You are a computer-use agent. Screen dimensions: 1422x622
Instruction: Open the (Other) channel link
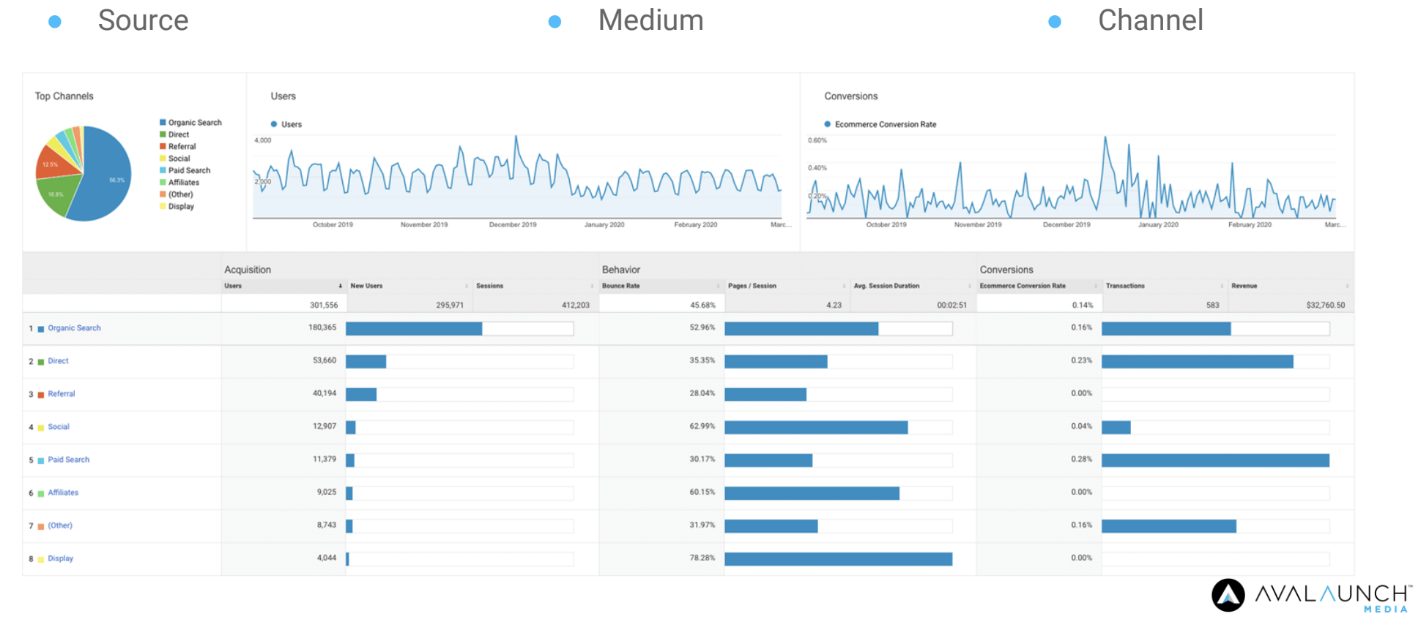tap(60, 526)
